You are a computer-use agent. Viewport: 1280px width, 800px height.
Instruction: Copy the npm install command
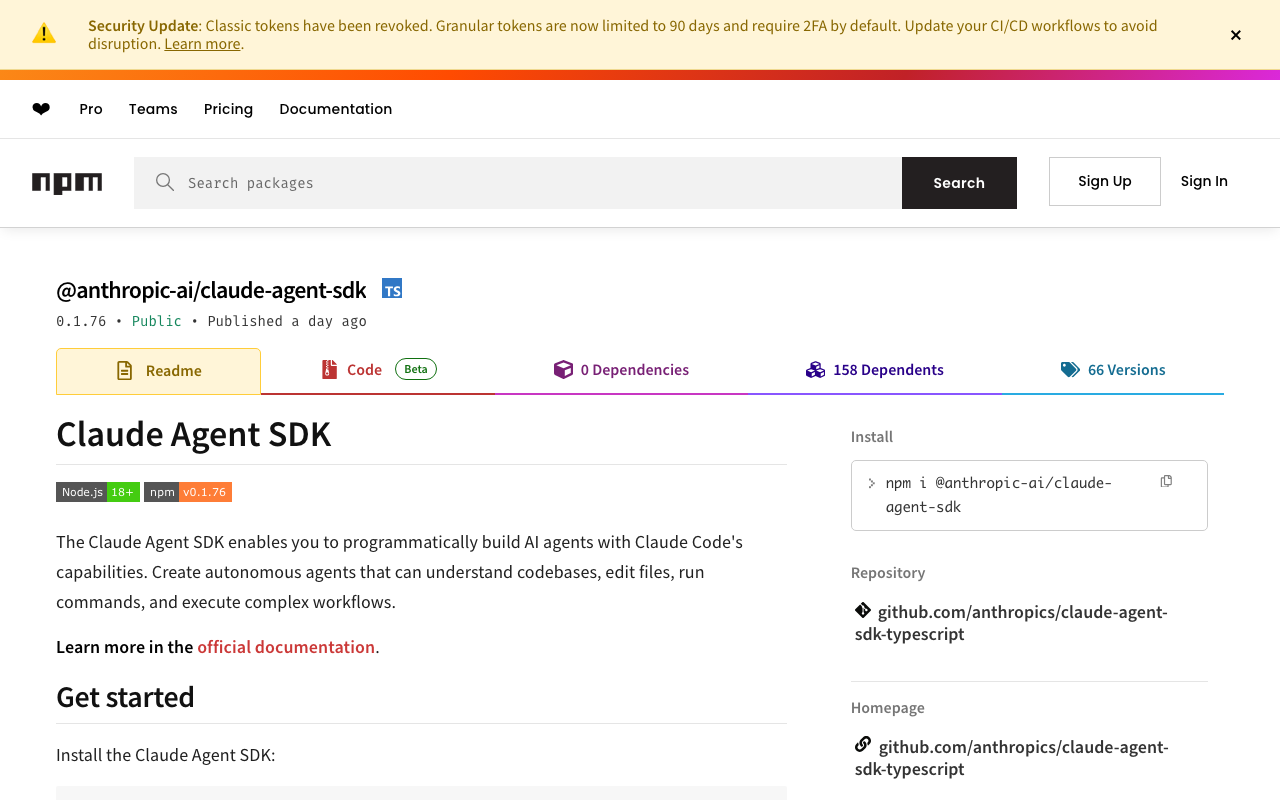(1166, 481)
